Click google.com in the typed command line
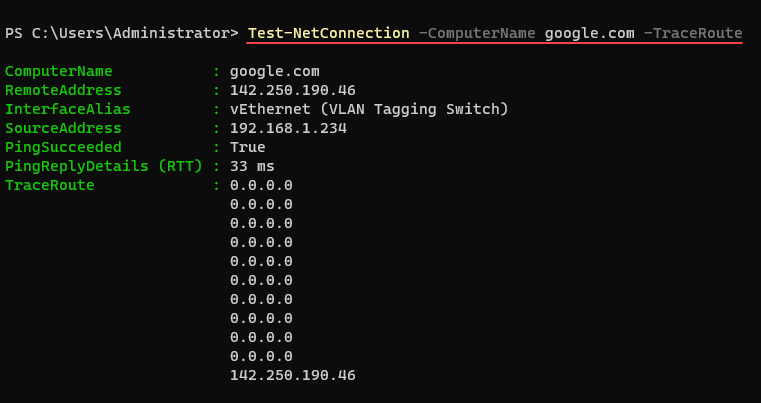 [x=589, y=33]
